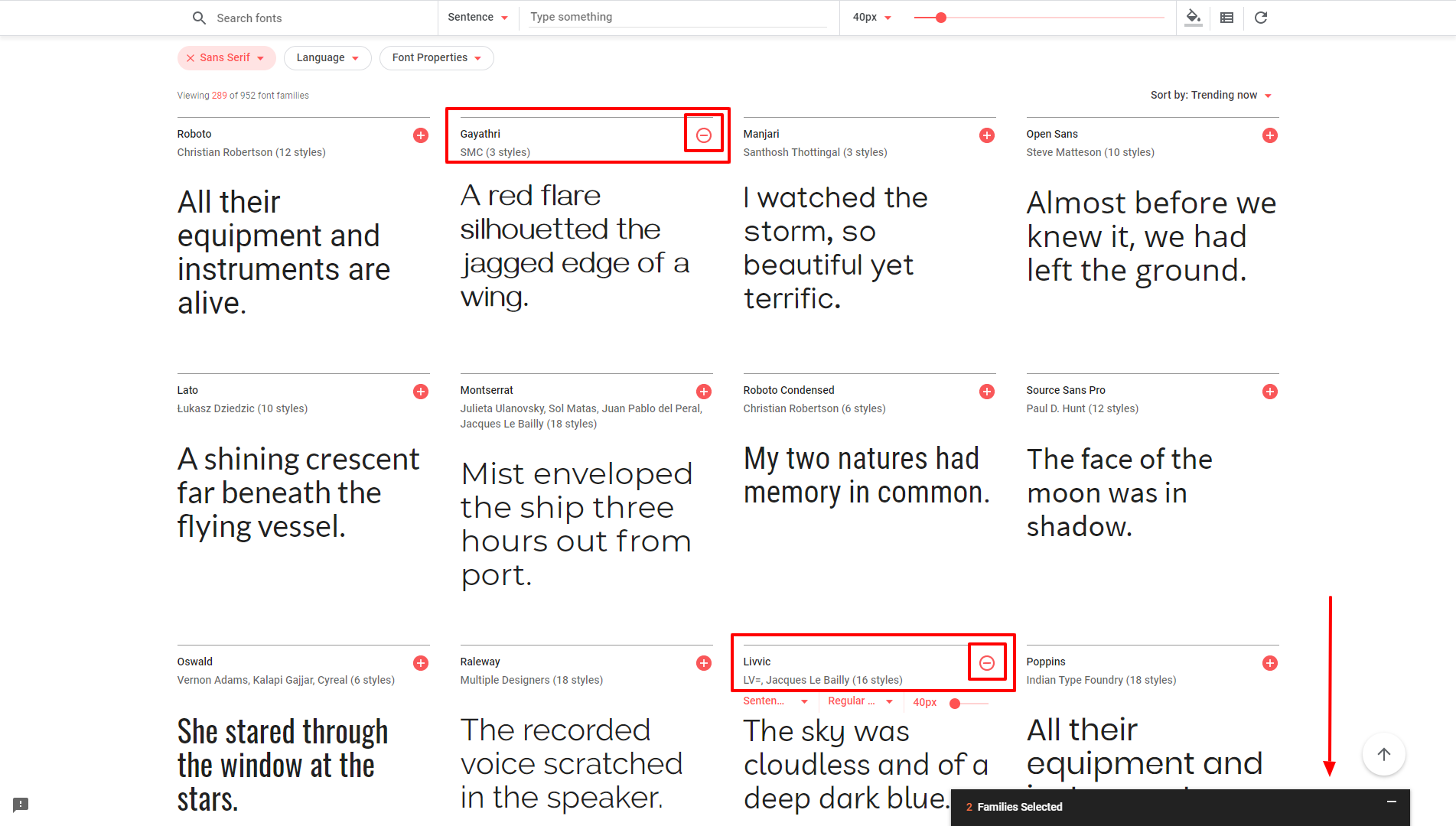
Task: Open the Roboto Condensed family page
Action: click(789, 390)
